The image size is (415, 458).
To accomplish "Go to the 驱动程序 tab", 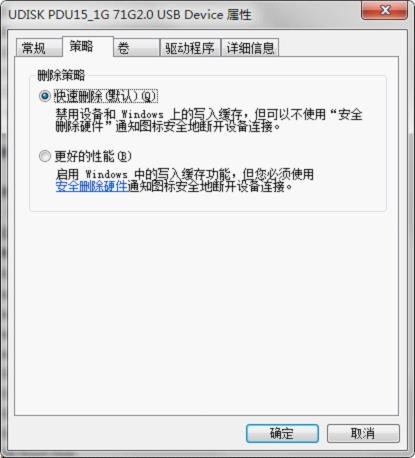I will (190, 48).
